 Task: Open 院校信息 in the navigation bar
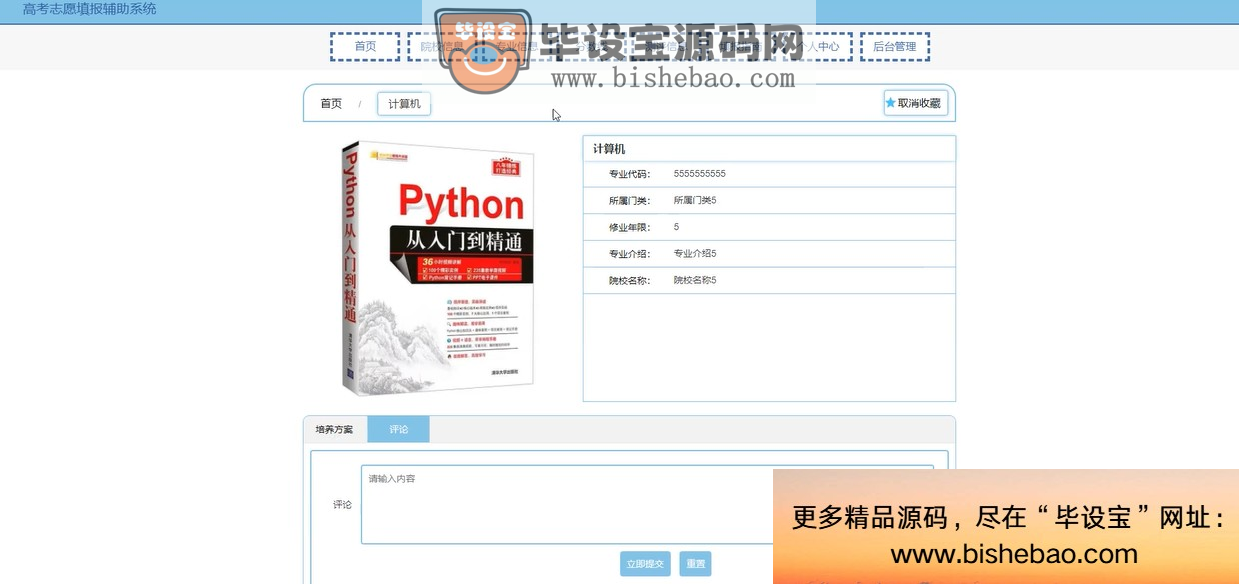[x=440, y=47]
